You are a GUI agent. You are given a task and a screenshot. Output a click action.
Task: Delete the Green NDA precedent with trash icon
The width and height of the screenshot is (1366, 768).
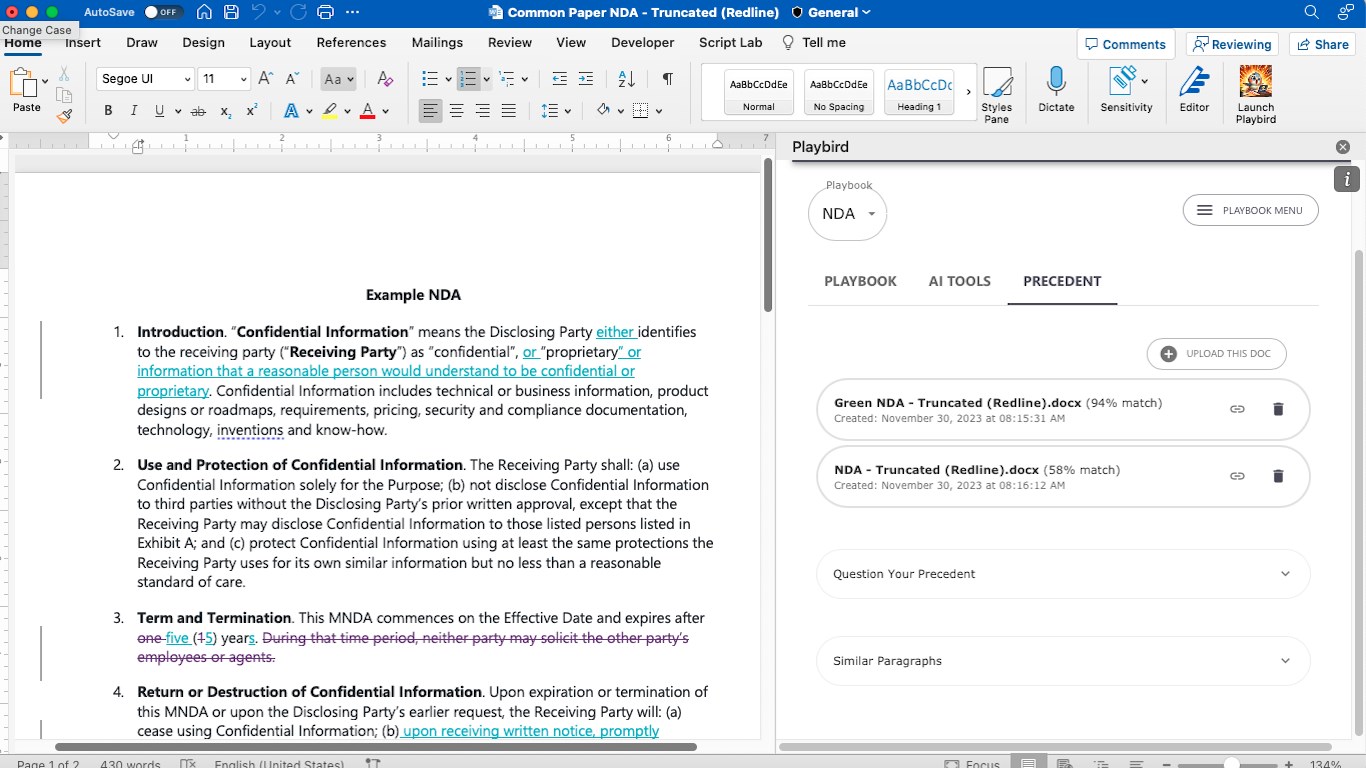point(1277,409)
